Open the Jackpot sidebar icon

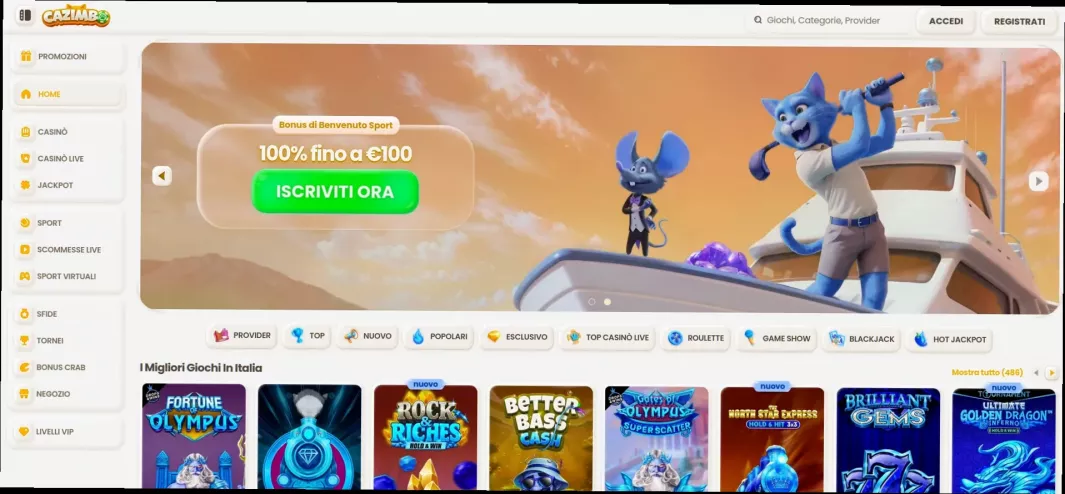[x=26, y=185]
